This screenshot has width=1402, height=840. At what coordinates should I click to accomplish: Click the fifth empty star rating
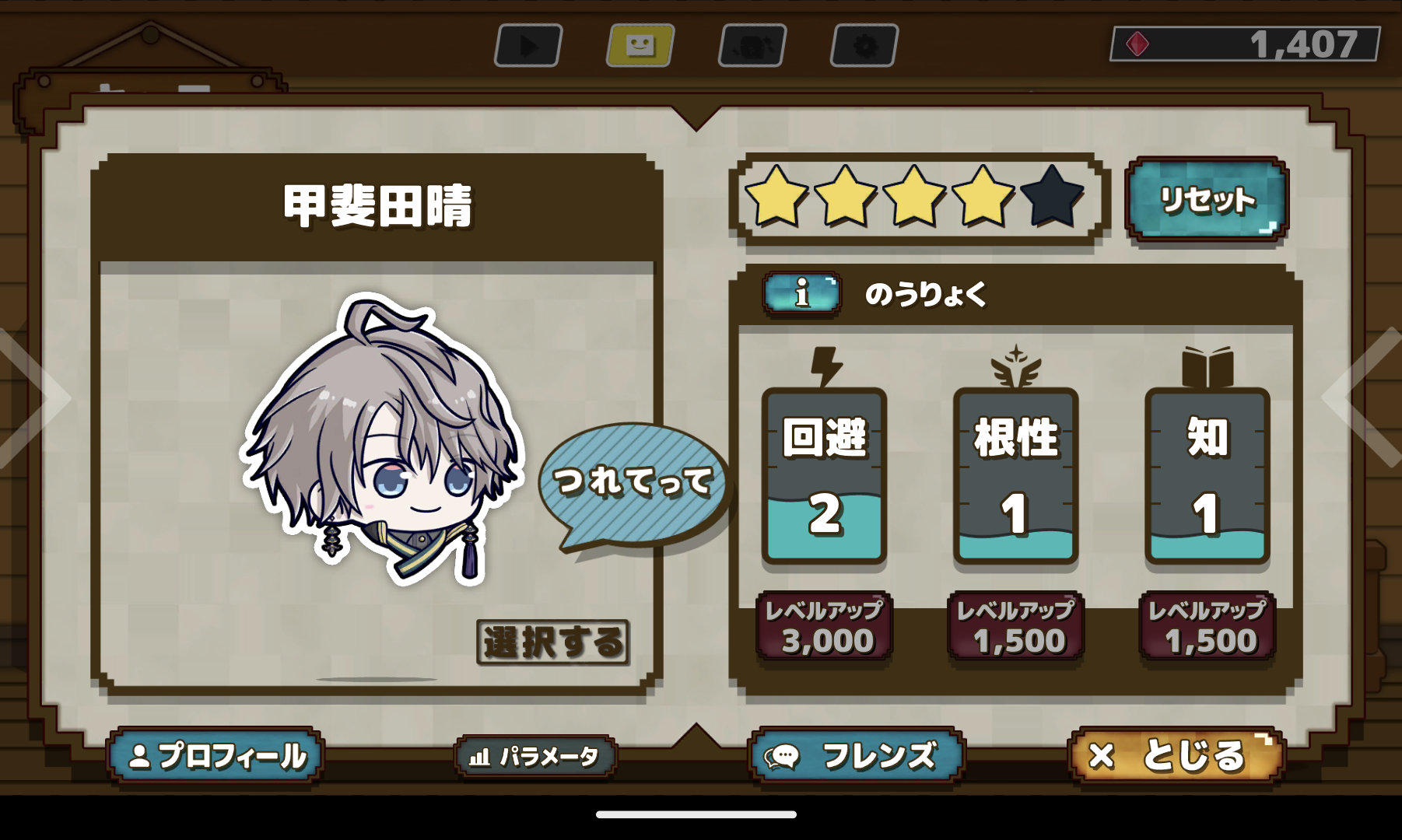point(1052,197)
